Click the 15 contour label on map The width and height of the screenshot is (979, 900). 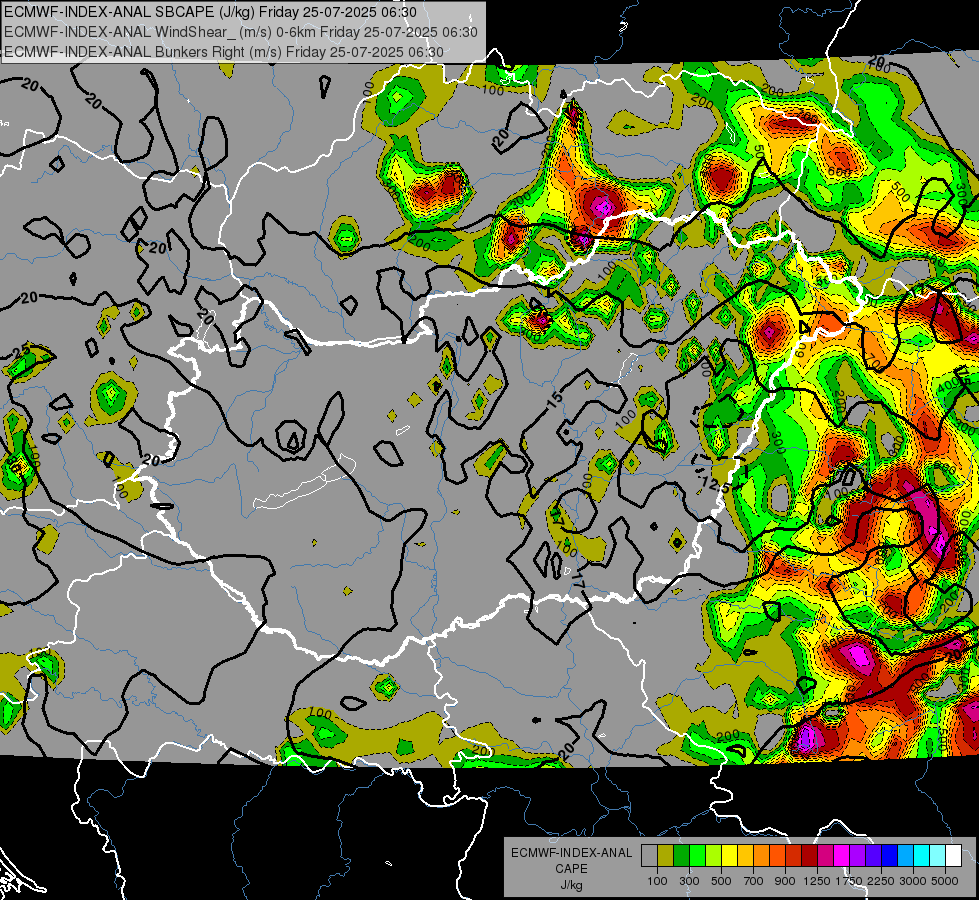pyautogui.click(x=554, y=398)
